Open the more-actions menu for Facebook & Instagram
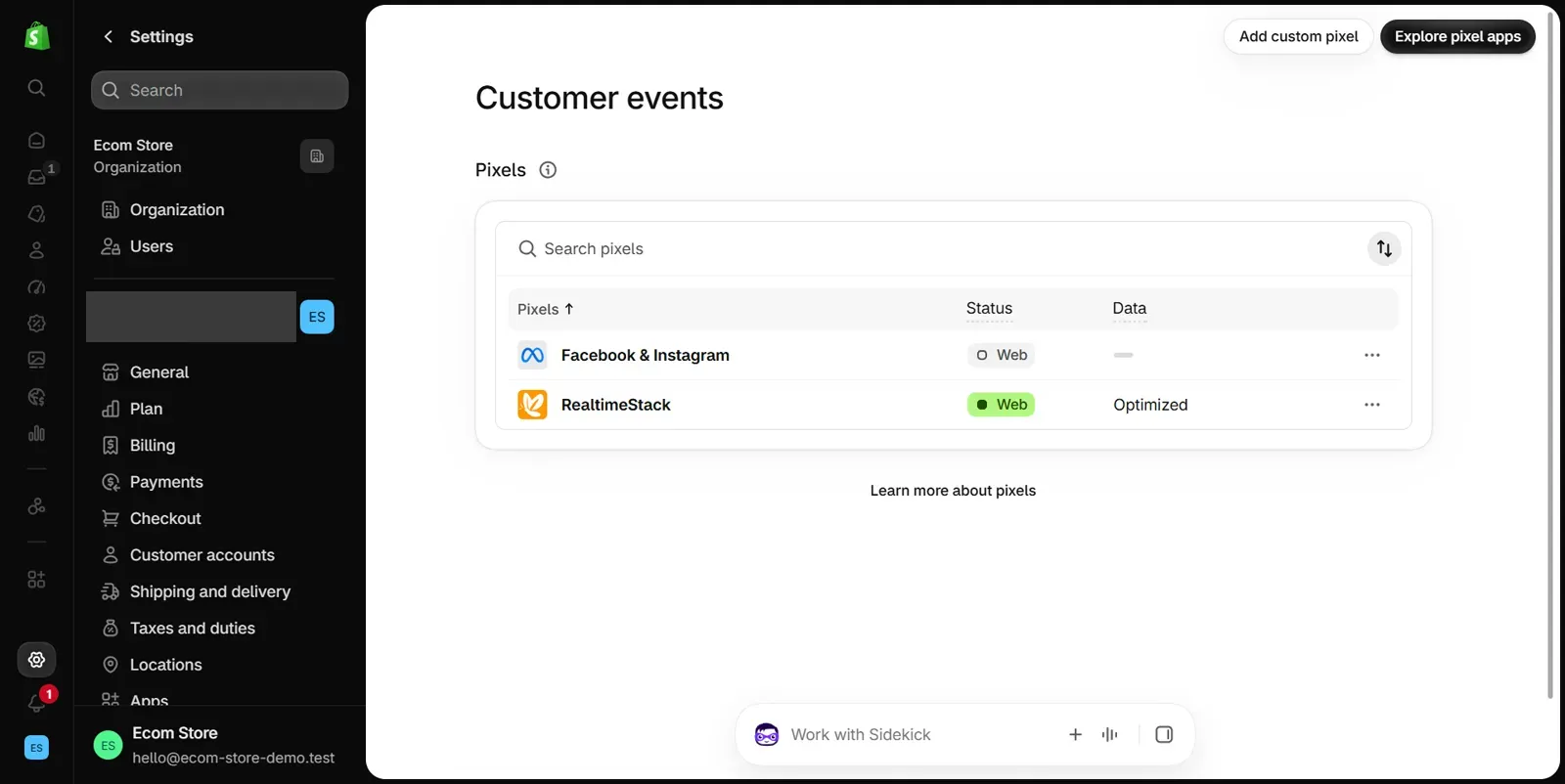 coord(1372,355)
